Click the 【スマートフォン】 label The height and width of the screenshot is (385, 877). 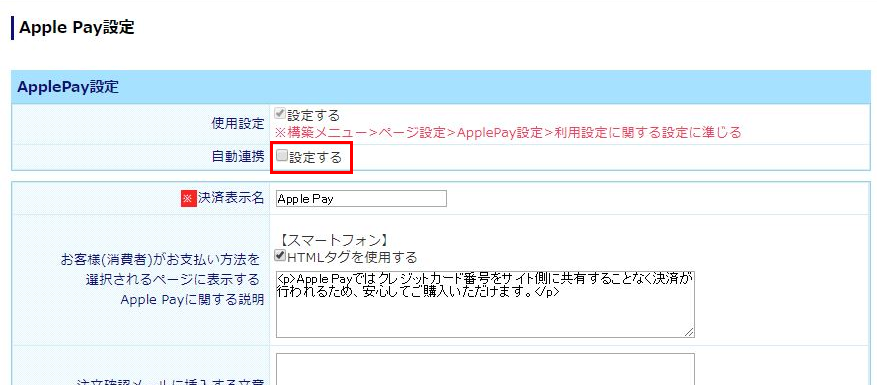point(334,241)
